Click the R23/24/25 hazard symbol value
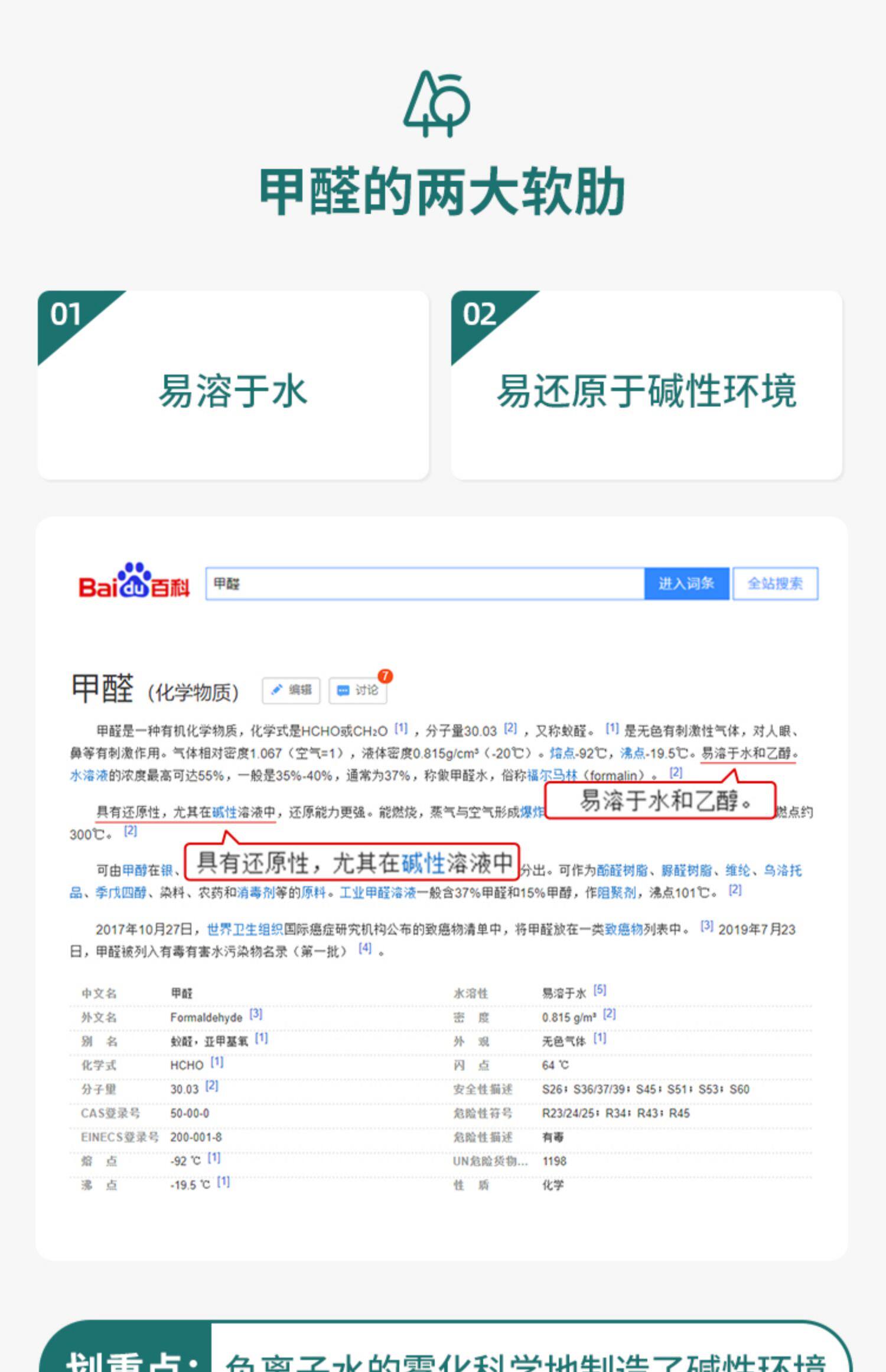This screenshot has width=886, height=1372. (x=616, y=1113)
